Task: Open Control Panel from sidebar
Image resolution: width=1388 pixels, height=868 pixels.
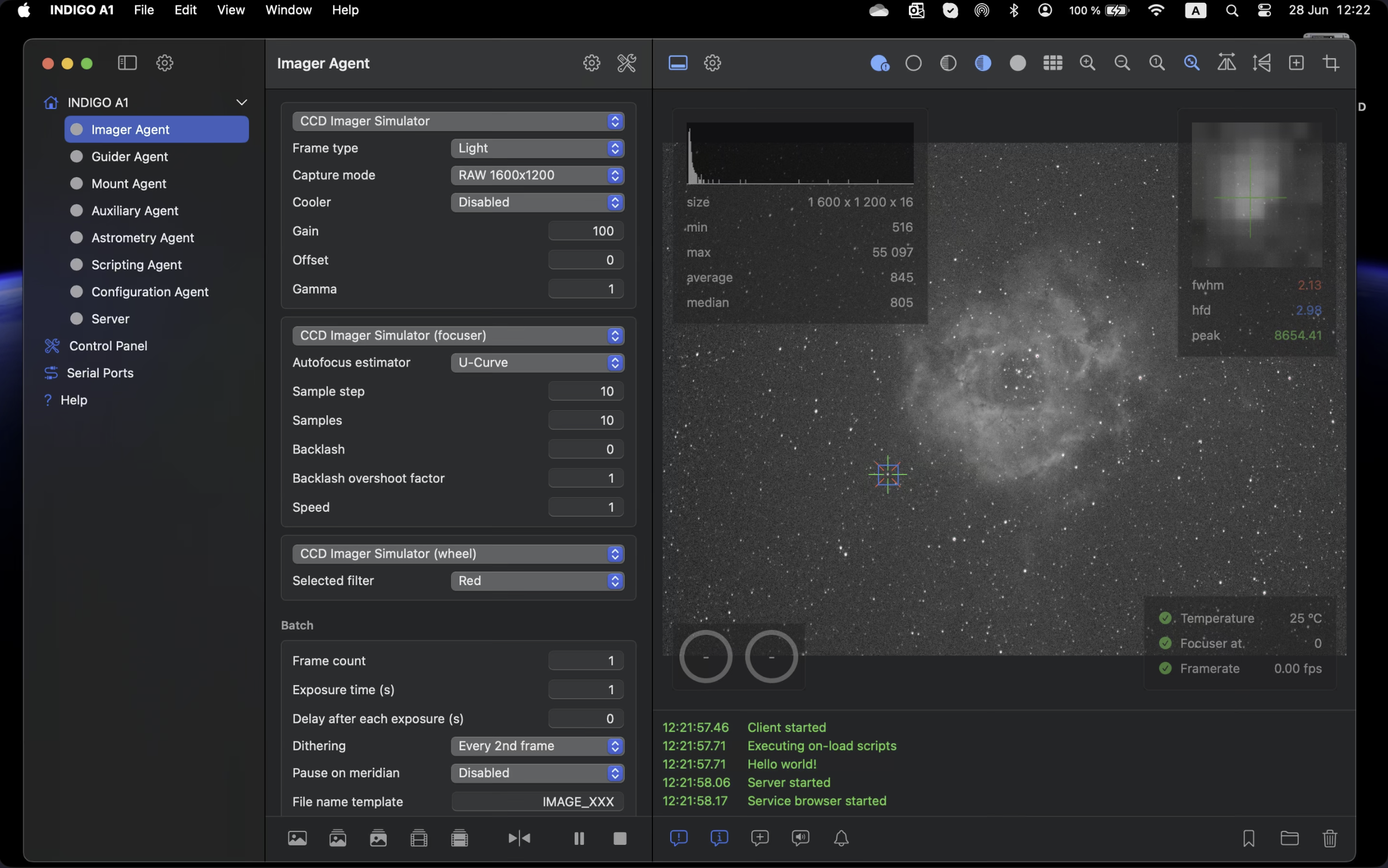Action: pos(108,346)
